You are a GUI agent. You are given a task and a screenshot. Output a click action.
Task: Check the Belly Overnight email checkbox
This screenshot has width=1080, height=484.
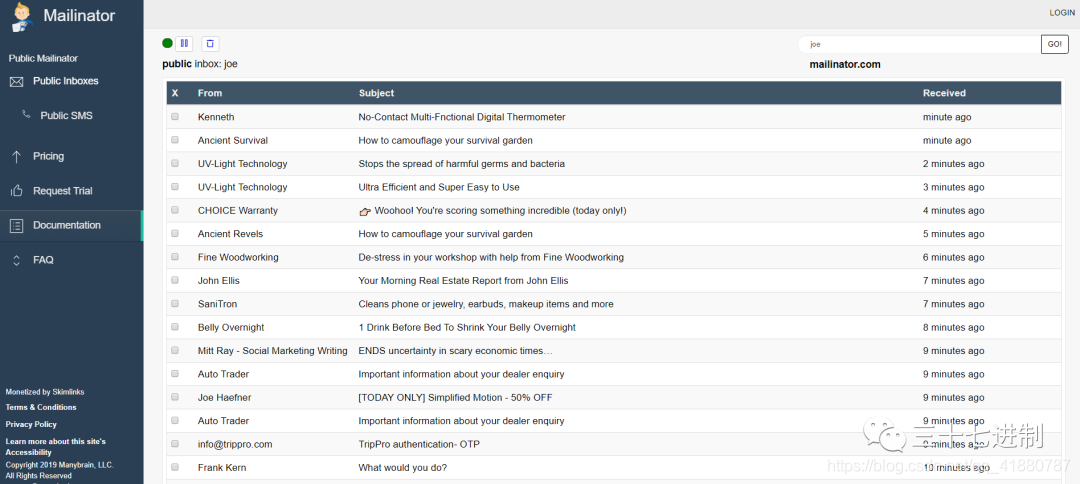coord(175,327)
